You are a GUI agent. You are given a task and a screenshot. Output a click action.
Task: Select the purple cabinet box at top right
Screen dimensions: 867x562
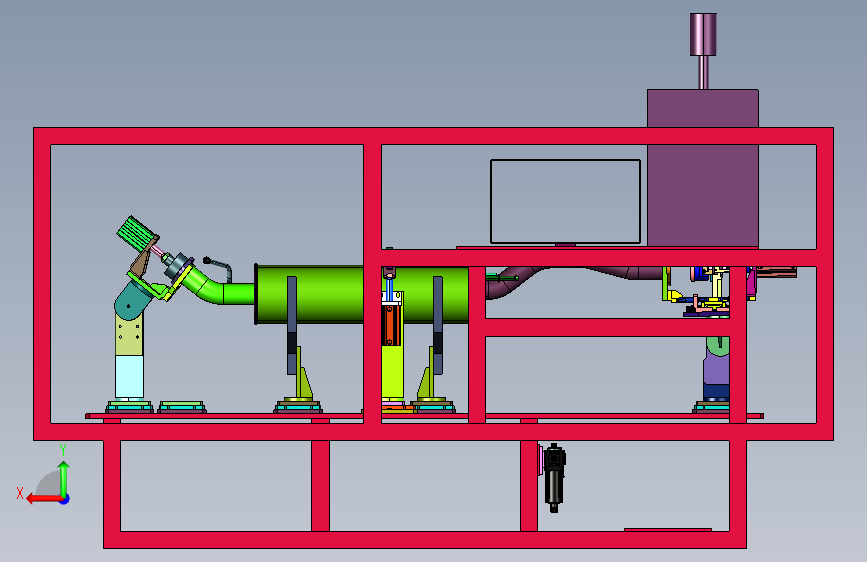click(x=703, y=168)
